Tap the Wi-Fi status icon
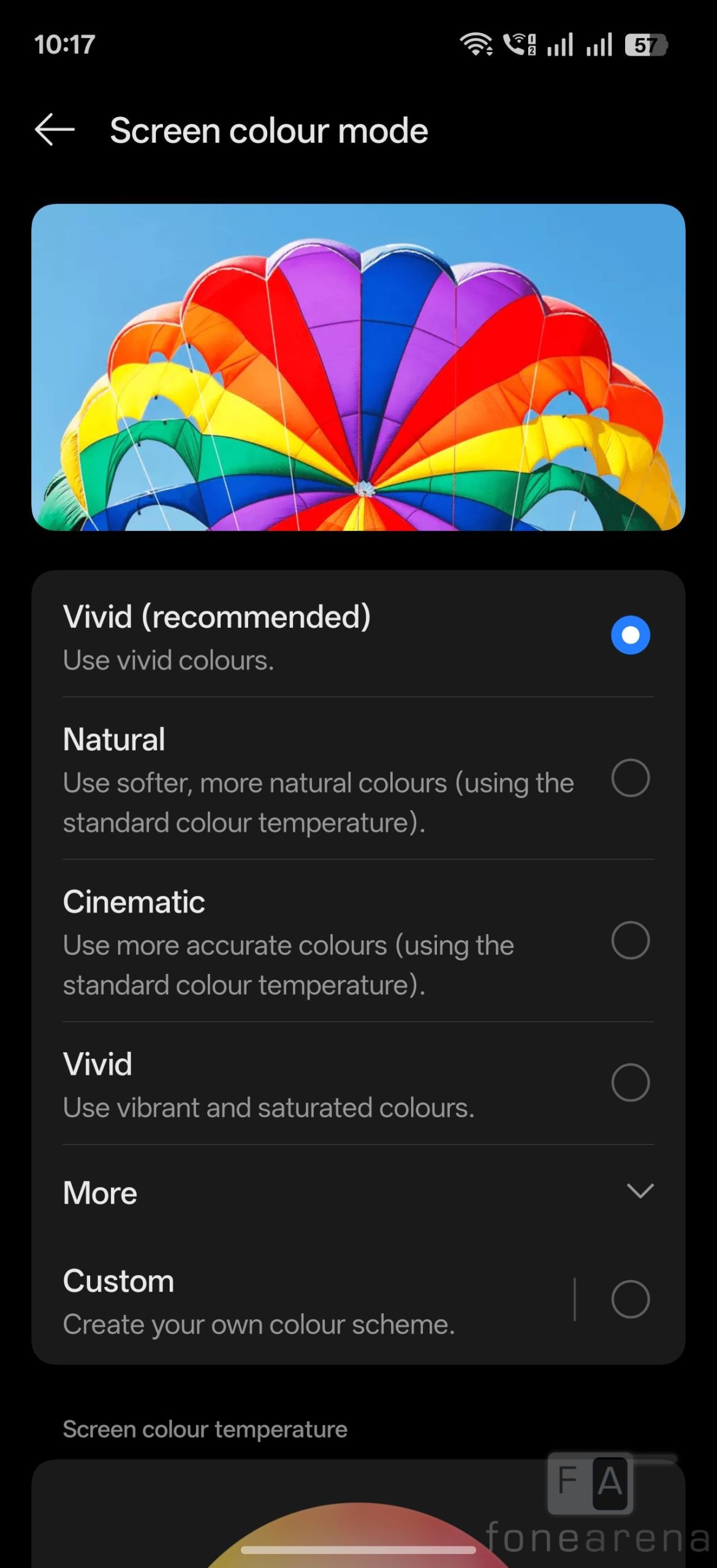This screenshot has width=717, height=1568. [476, 45]
